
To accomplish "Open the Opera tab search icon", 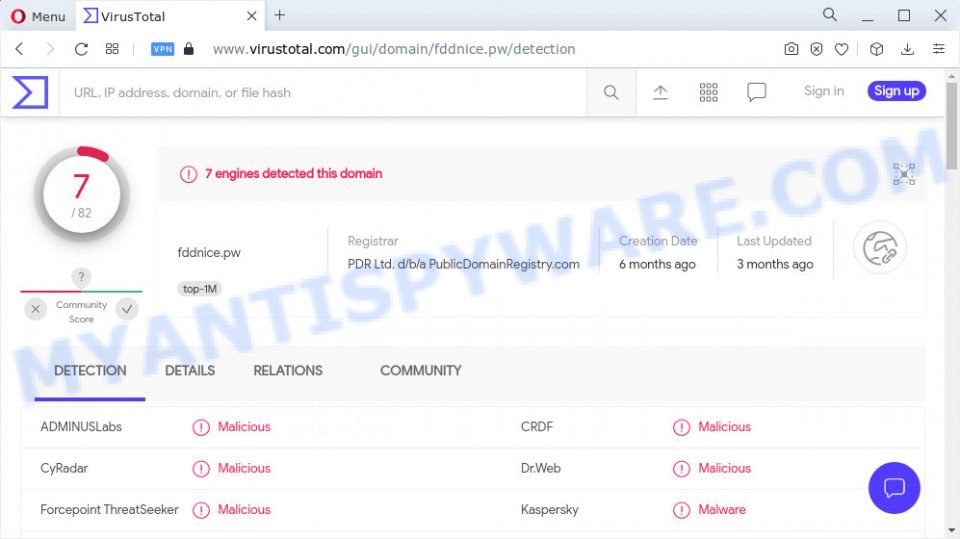I will (830, 15).
